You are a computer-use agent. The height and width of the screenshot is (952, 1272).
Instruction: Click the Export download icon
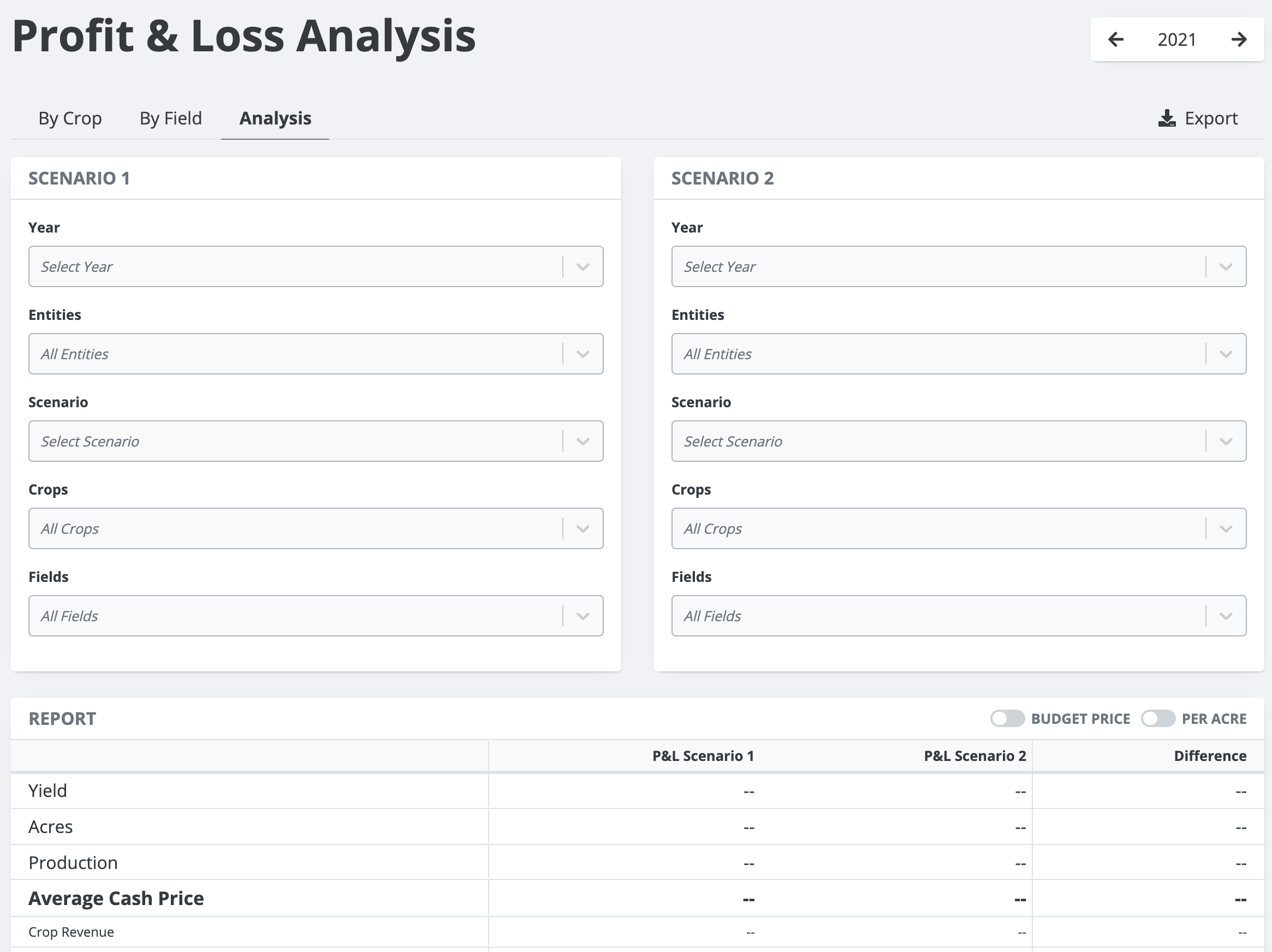tap(1167, 118)
